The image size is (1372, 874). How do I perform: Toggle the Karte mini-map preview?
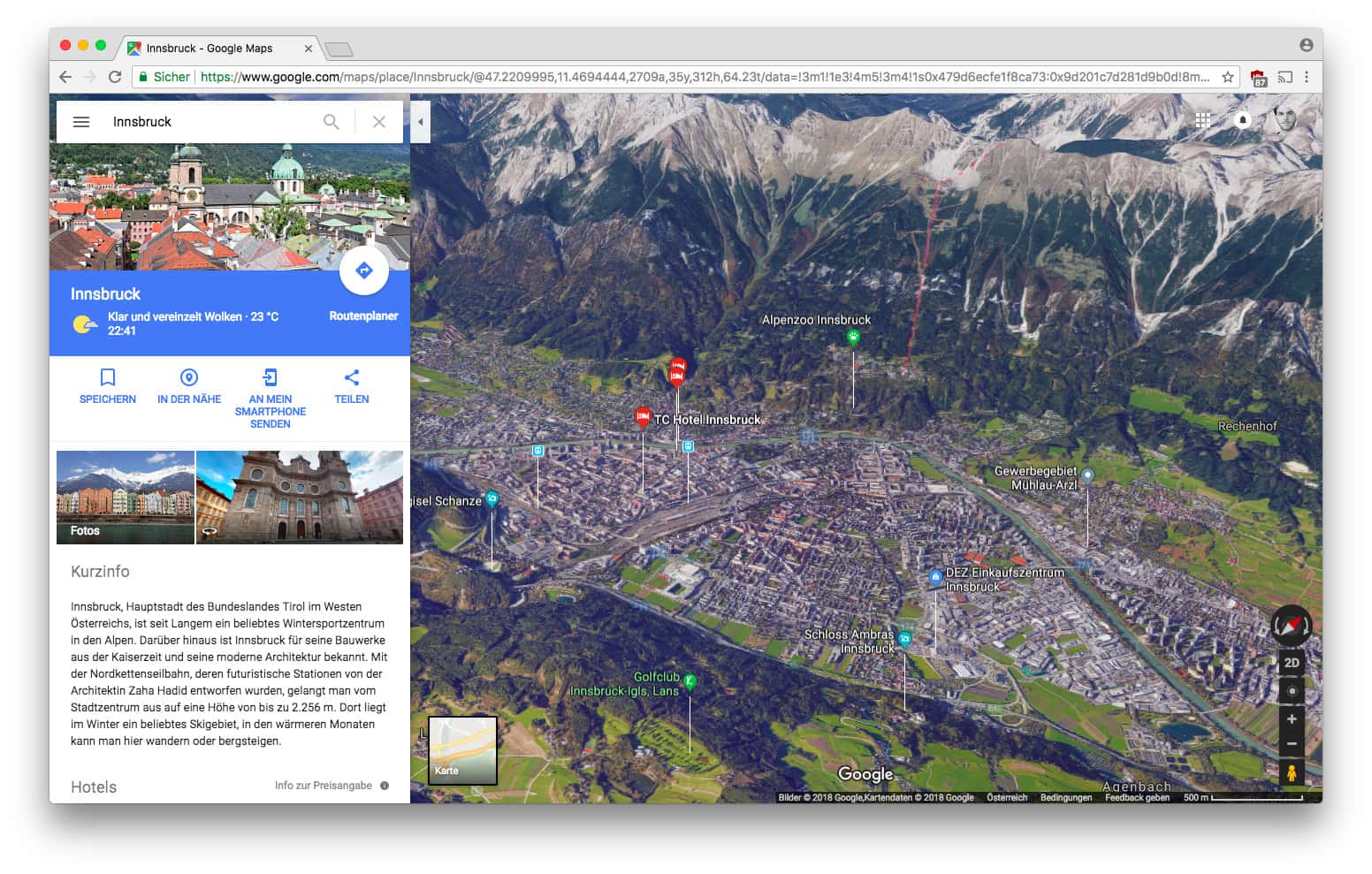461,750
